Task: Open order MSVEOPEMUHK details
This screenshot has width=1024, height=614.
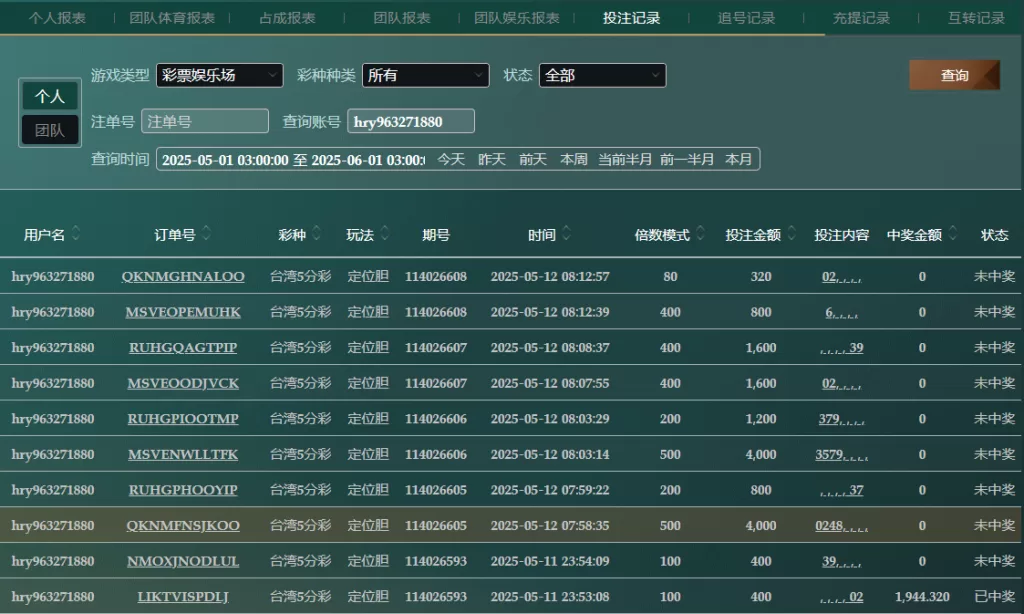Action: click(183, 312)
